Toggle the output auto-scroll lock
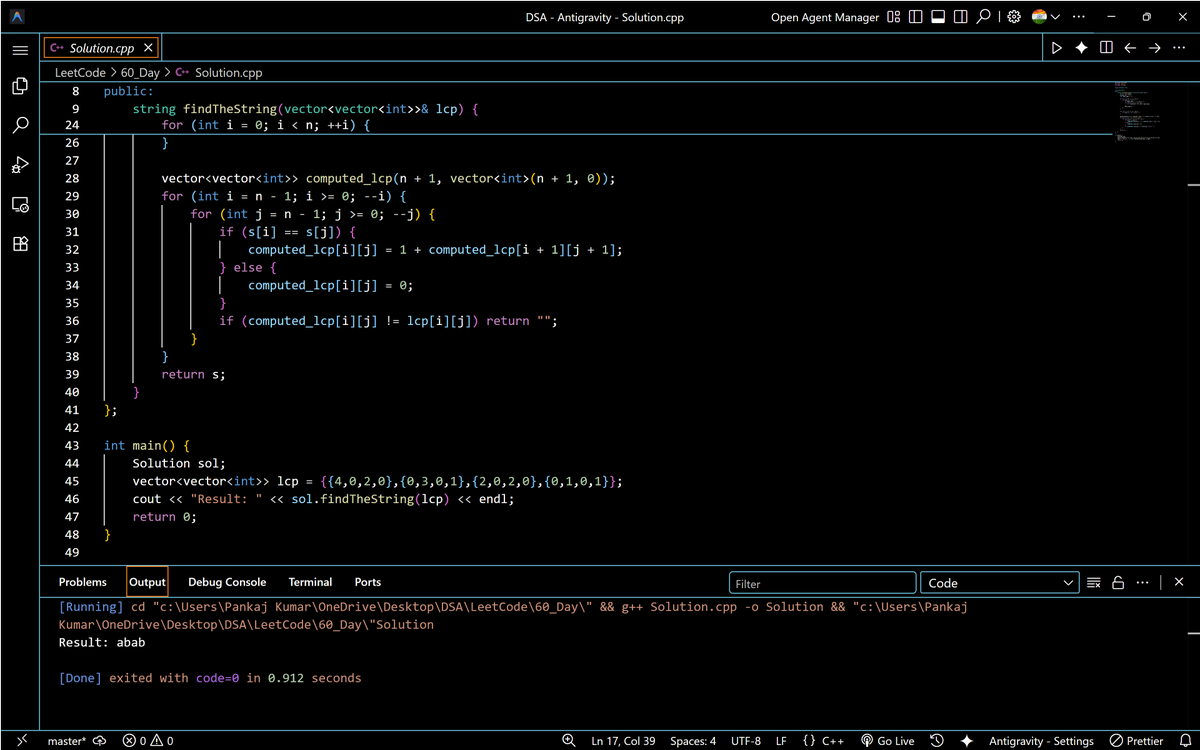 pos(1118,582)
